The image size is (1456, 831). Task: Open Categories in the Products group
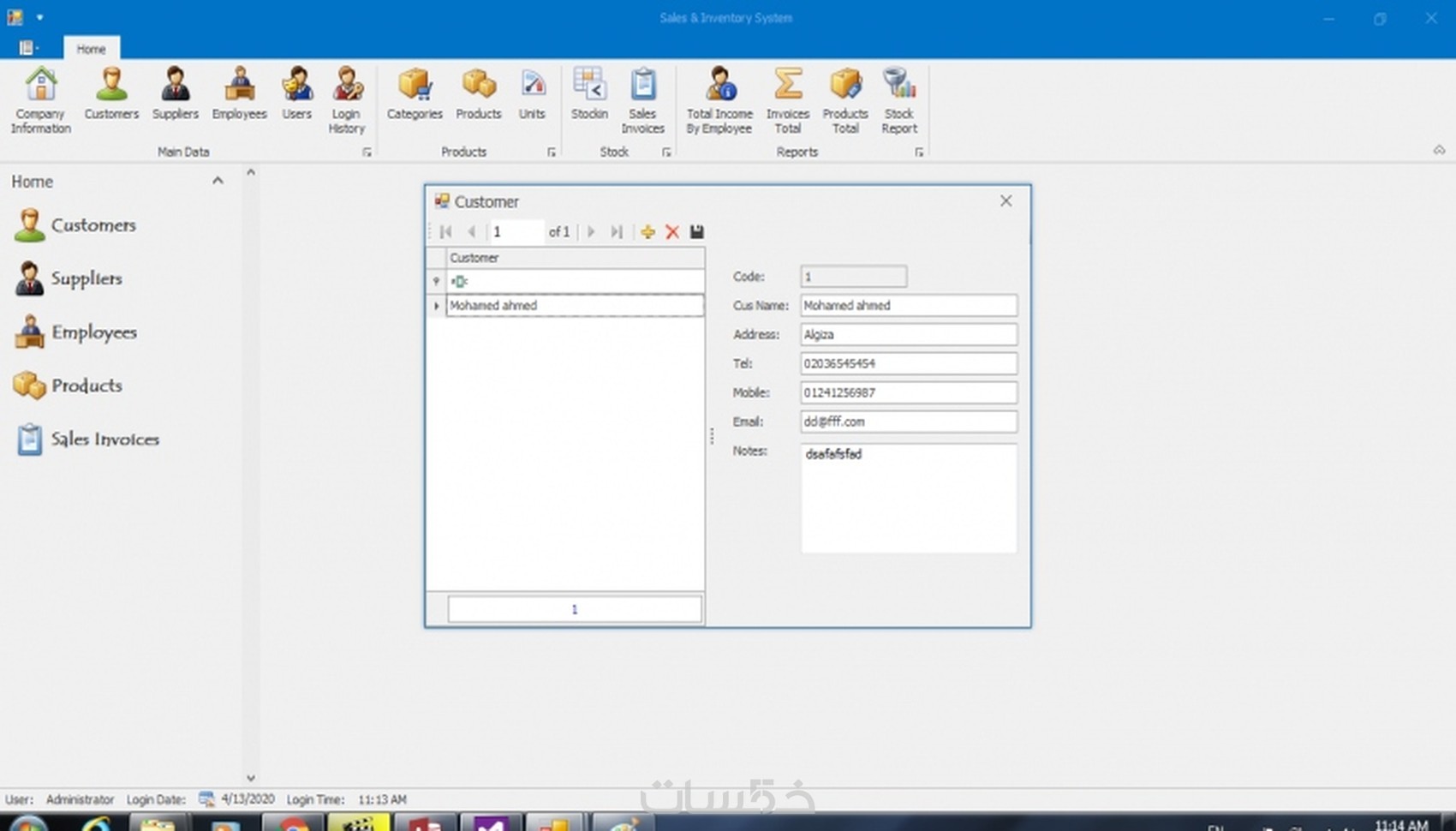coord(415,93)
